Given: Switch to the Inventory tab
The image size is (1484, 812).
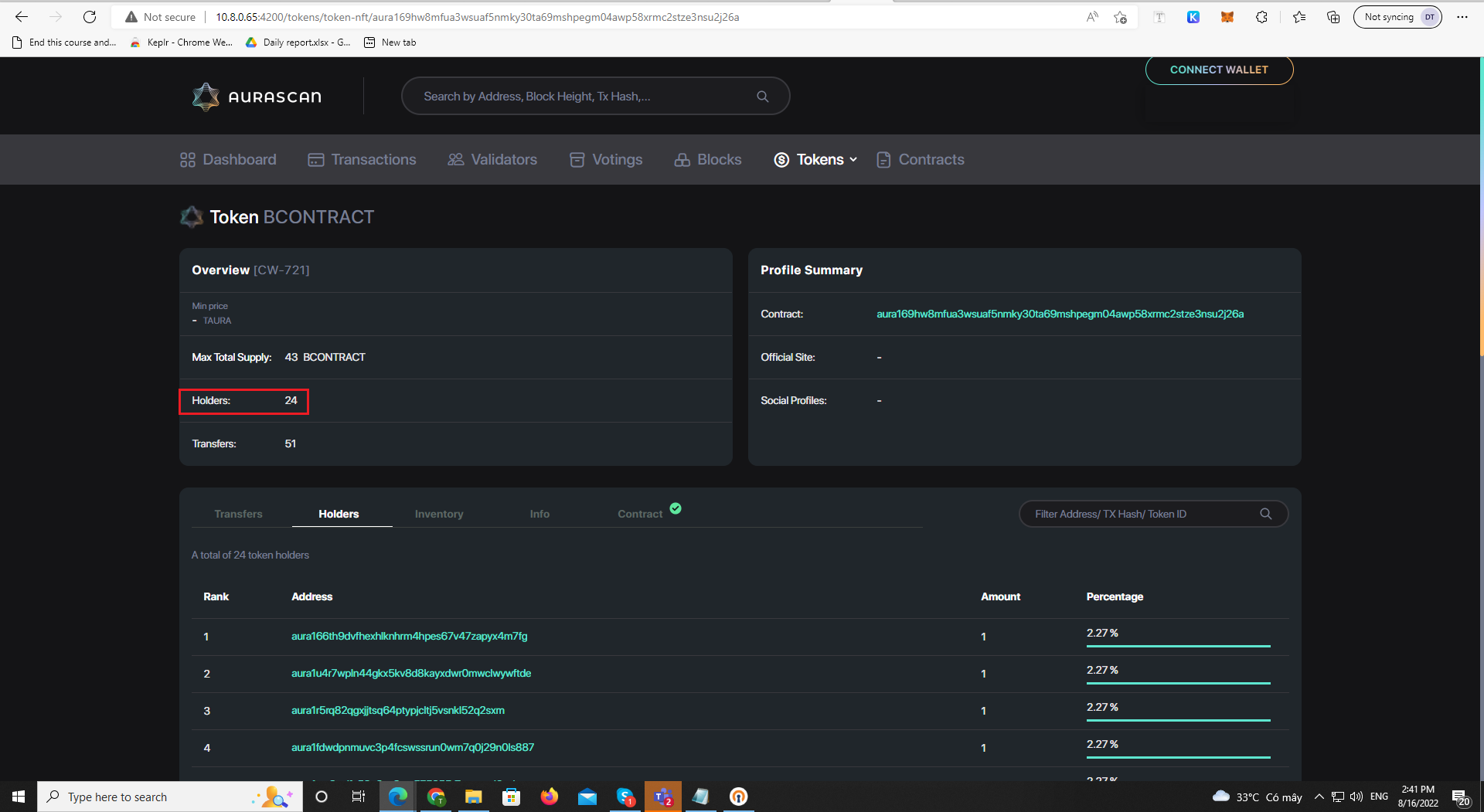Looking at the screenshot, I should pyautogui.click(x=439, y=514).
